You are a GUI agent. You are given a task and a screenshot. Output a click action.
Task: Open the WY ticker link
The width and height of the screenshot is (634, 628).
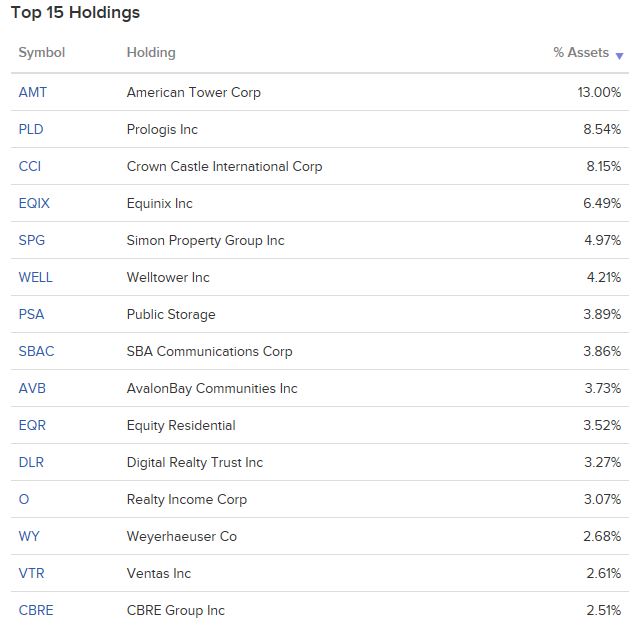29,536
